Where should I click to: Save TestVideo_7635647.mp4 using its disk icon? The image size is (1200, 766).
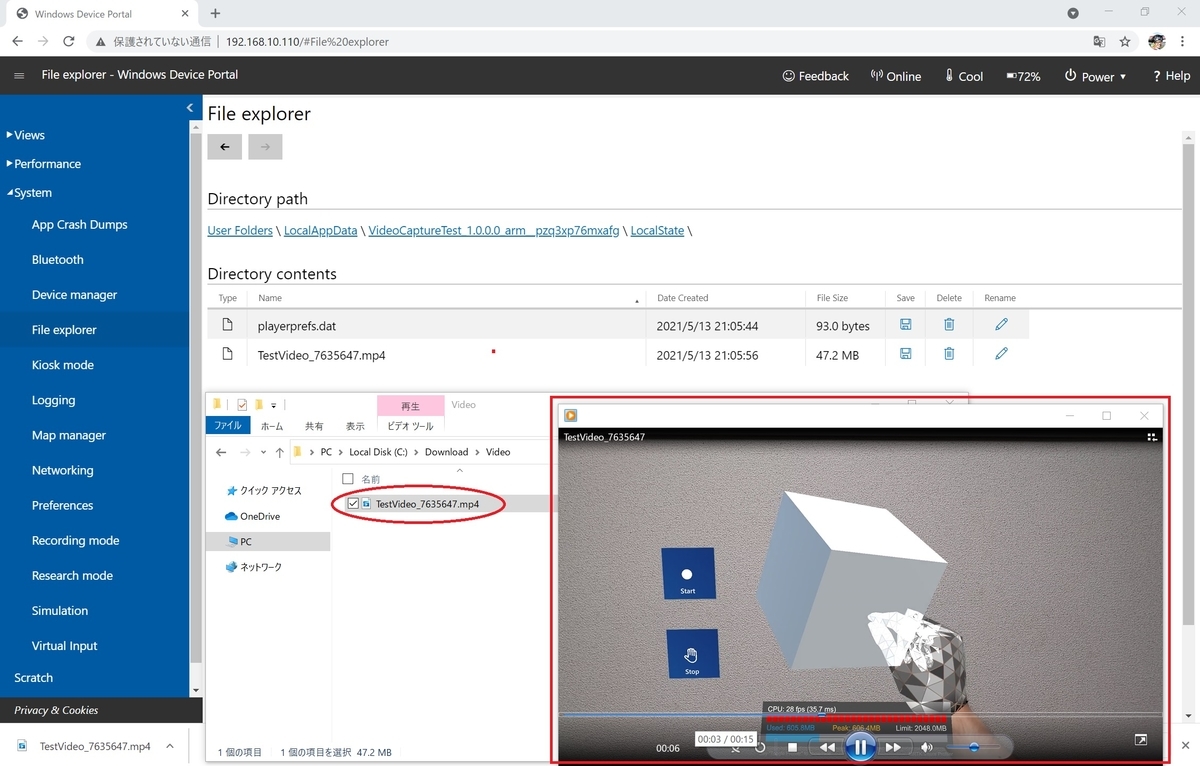point(906,354)
